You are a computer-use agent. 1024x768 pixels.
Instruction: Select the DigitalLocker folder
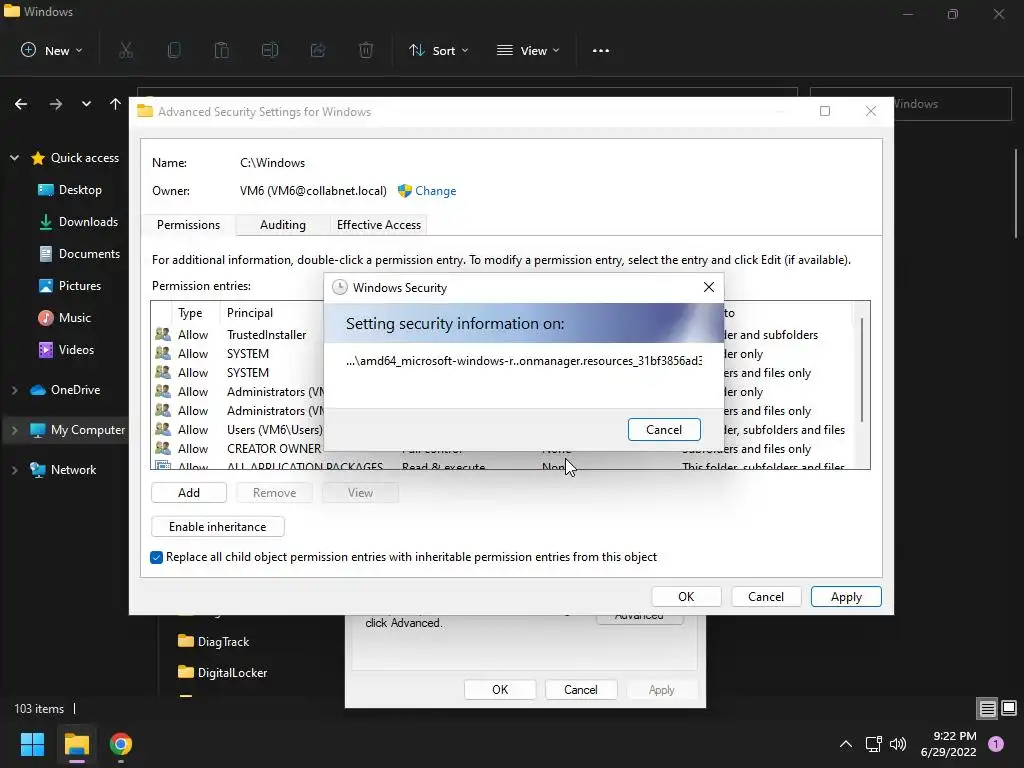222,673
